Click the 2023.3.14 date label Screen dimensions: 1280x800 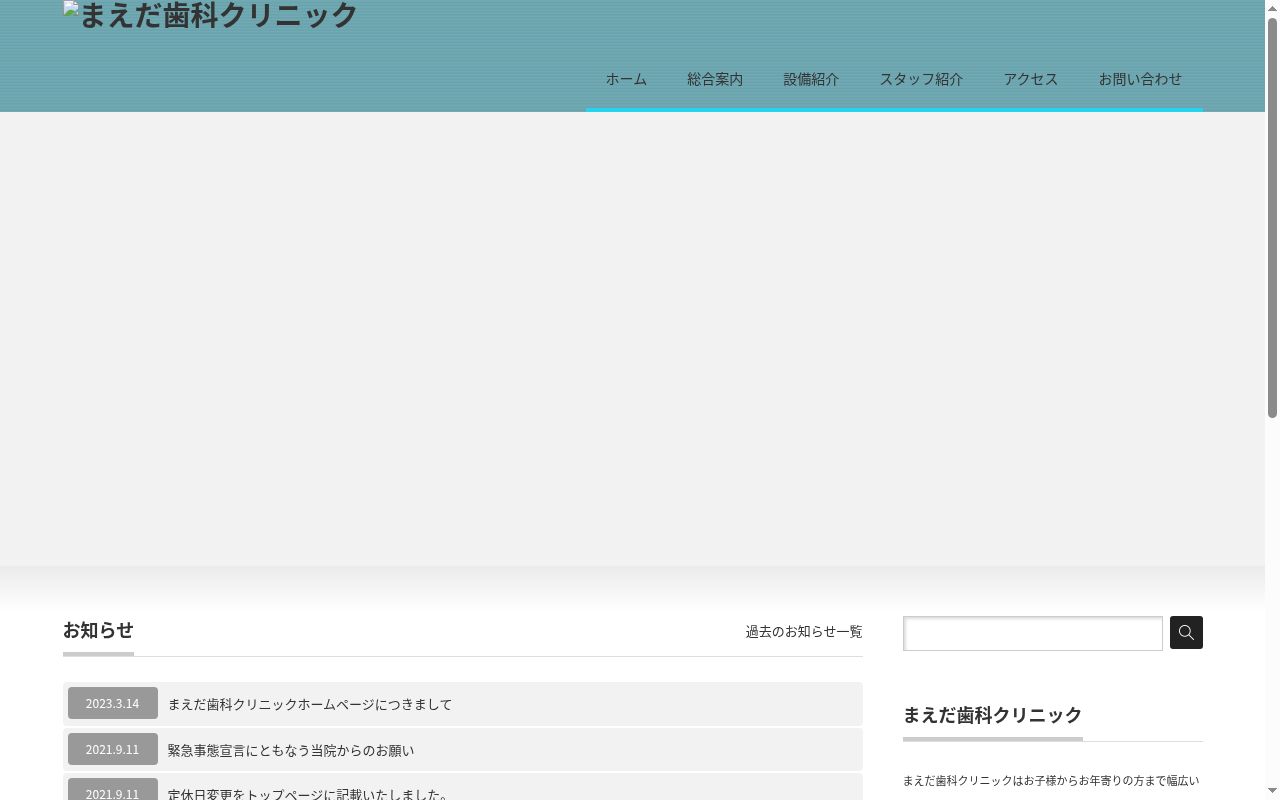(113, 703)
